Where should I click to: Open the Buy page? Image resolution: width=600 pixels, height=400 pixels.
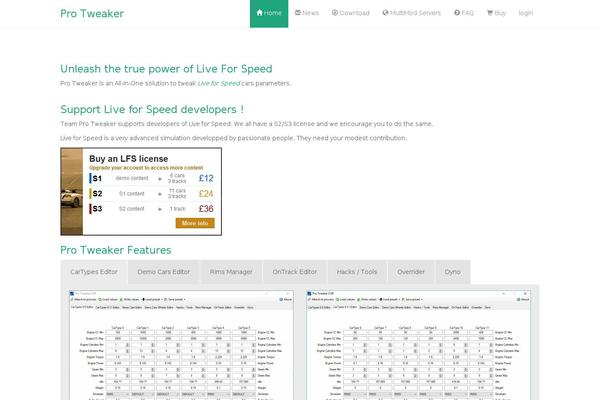496,13
